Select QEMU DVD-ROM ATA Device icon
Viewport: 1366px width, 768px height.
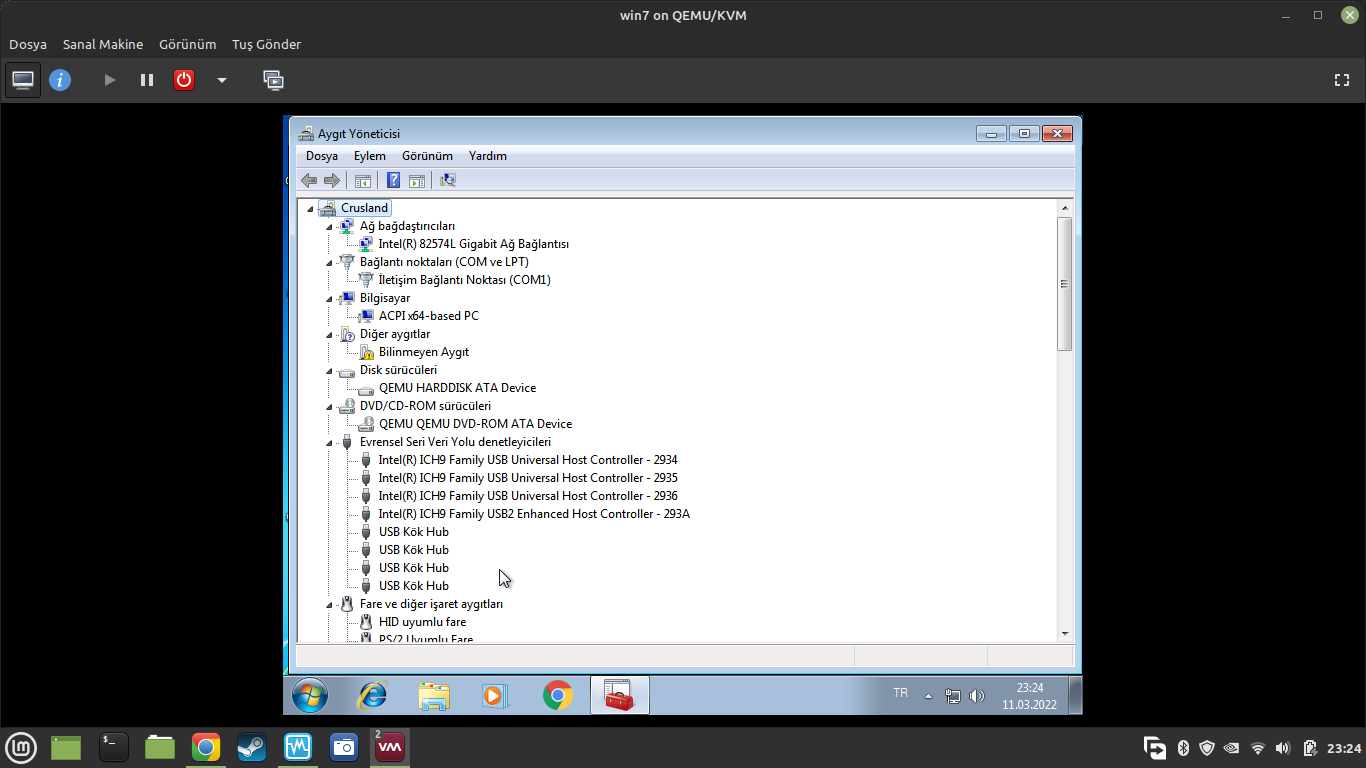pos(366,424)
